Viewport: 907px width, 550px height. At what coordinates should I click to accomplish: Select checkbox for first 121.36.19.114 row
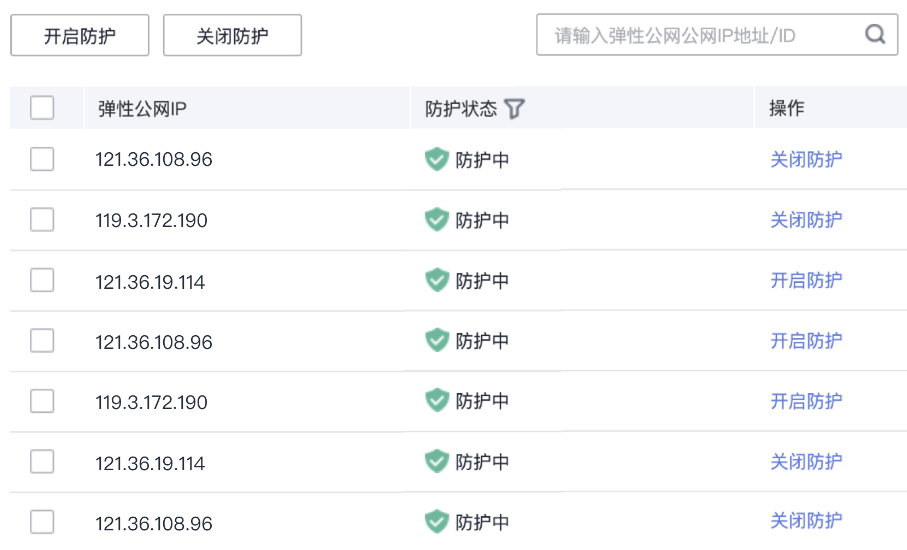tap(42, 280)
